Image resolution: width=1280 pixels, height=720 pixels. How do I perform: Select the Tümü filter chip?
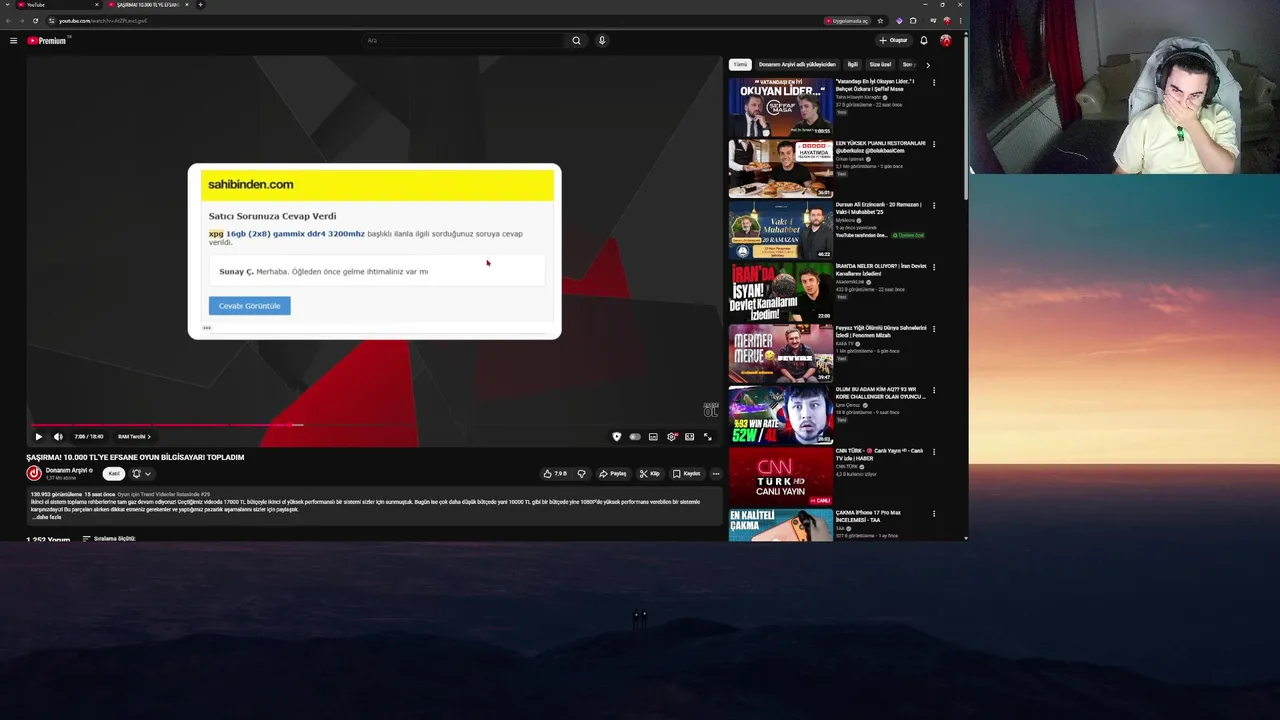click(740, 65)
